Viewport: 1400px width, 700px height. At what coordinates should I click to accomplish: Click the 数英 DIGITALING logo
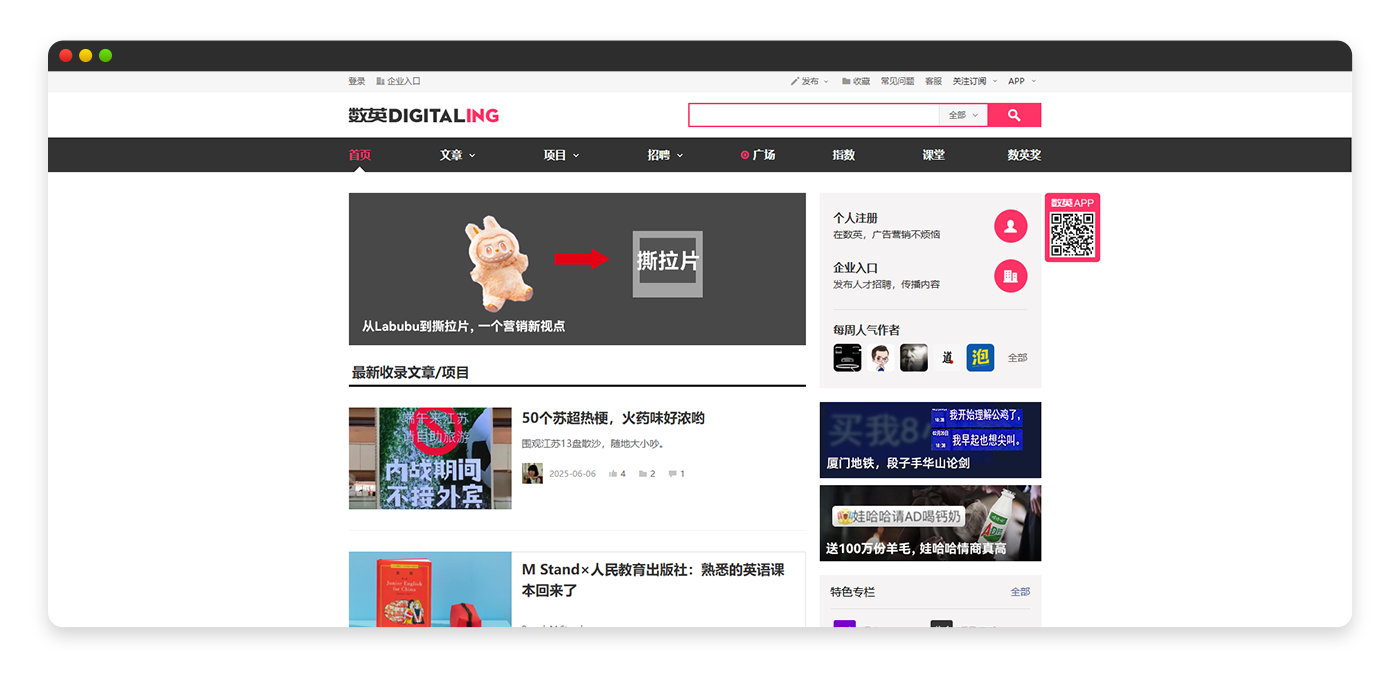(x=423, y=115)
